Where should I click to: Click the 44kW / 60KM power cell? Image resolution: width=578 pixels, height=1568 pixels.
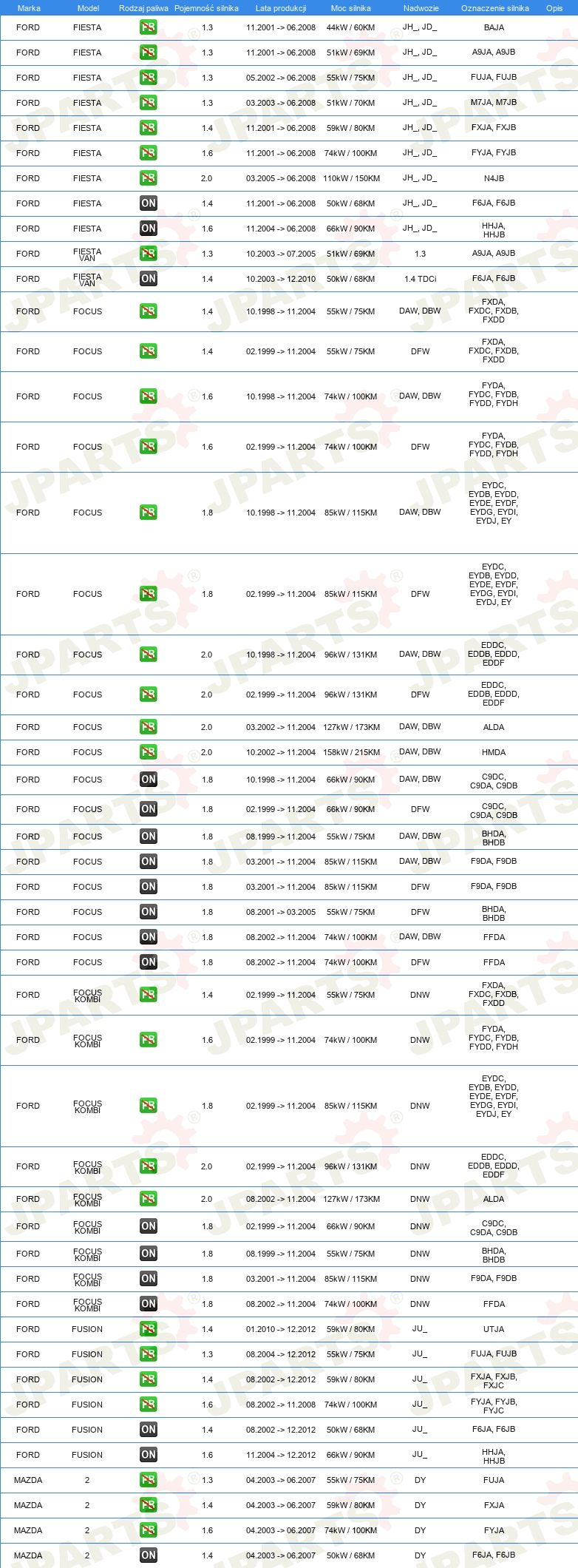pos(351,27)
